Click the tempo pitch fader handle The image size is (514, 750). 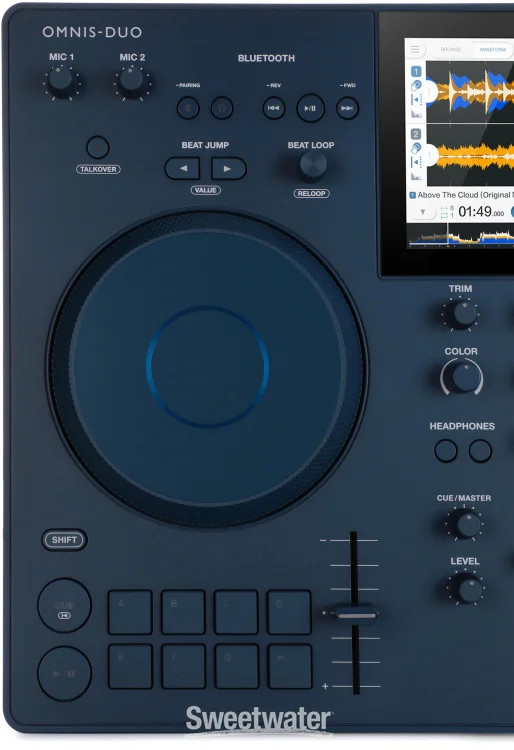(356, 615)
